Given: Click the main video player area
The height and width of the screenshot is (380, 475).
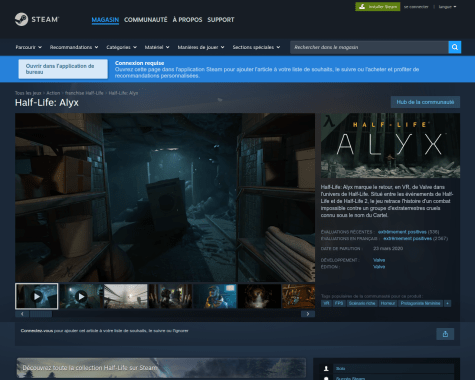Looking at the screenshot, I should [x=165, y=198].
